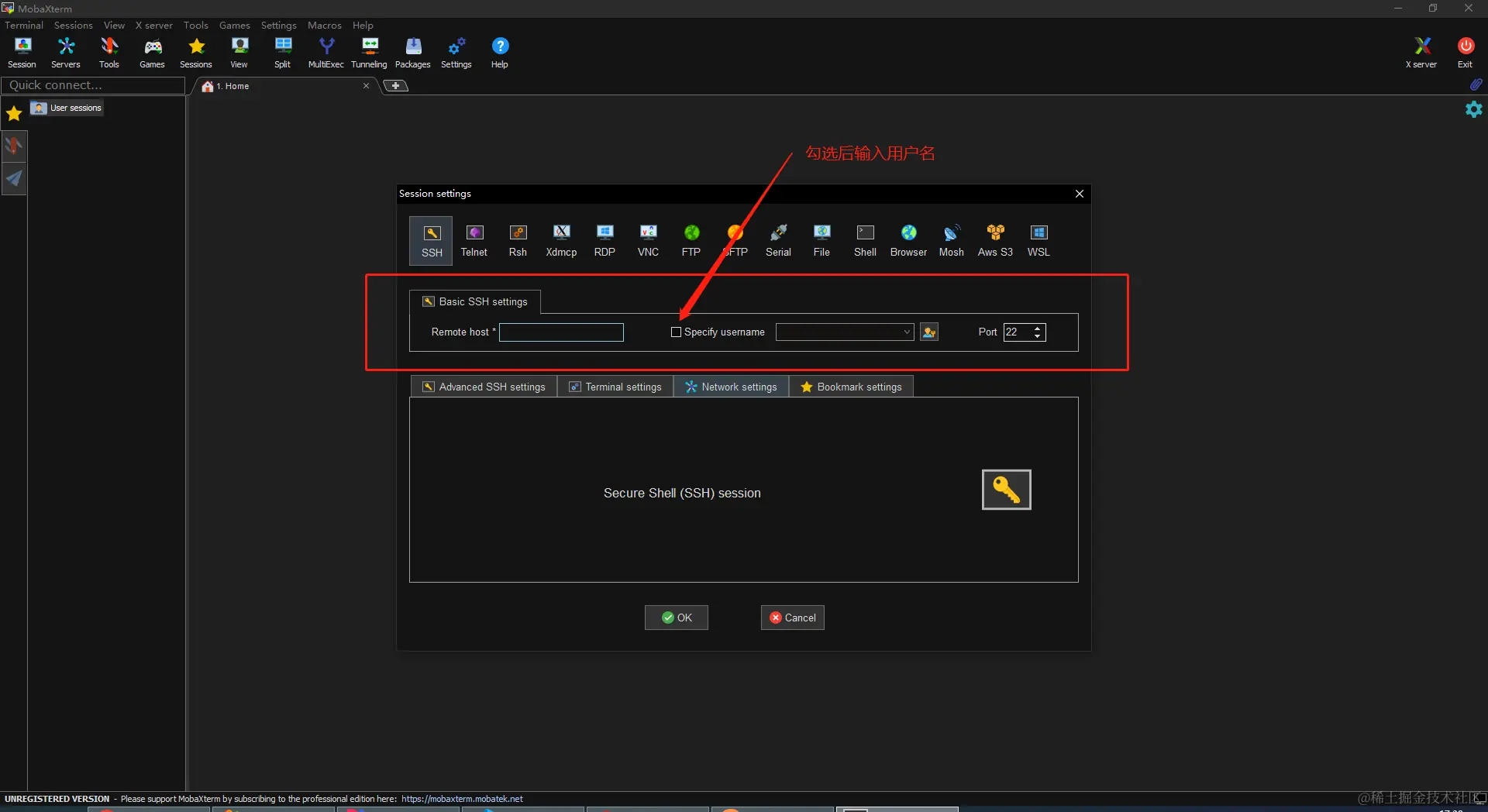Open Packages from the toolbar
Screen dimensions: 1488x812
413,53
